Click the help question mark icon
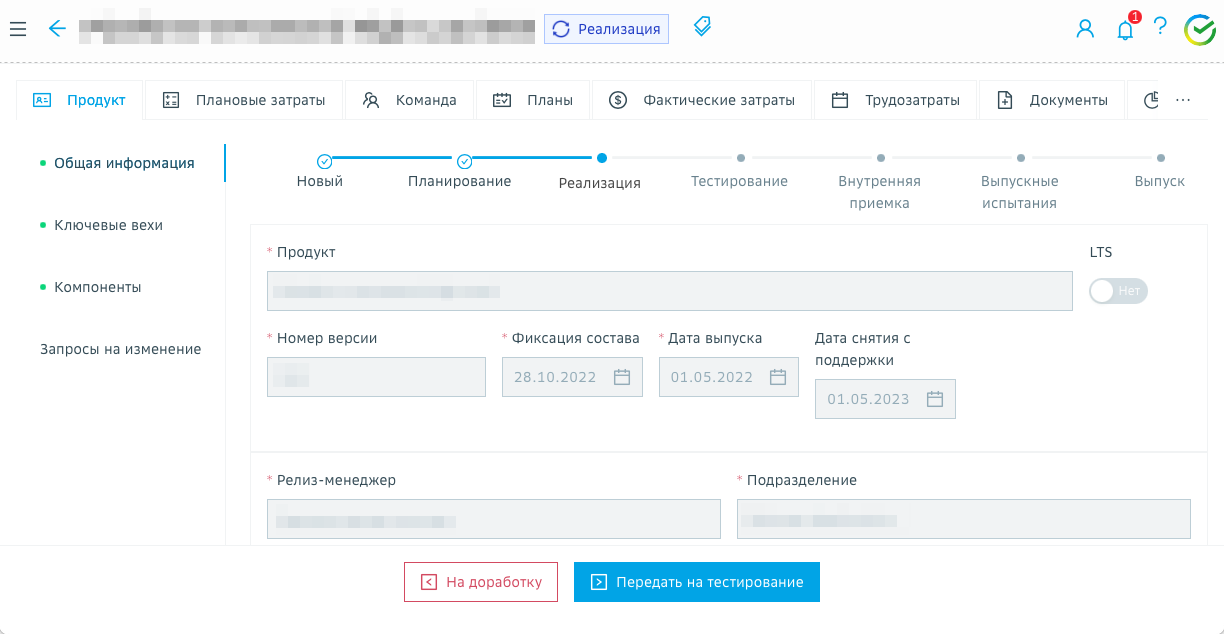The height and width of the screenshot is (634, 1224). point(1160,27)
